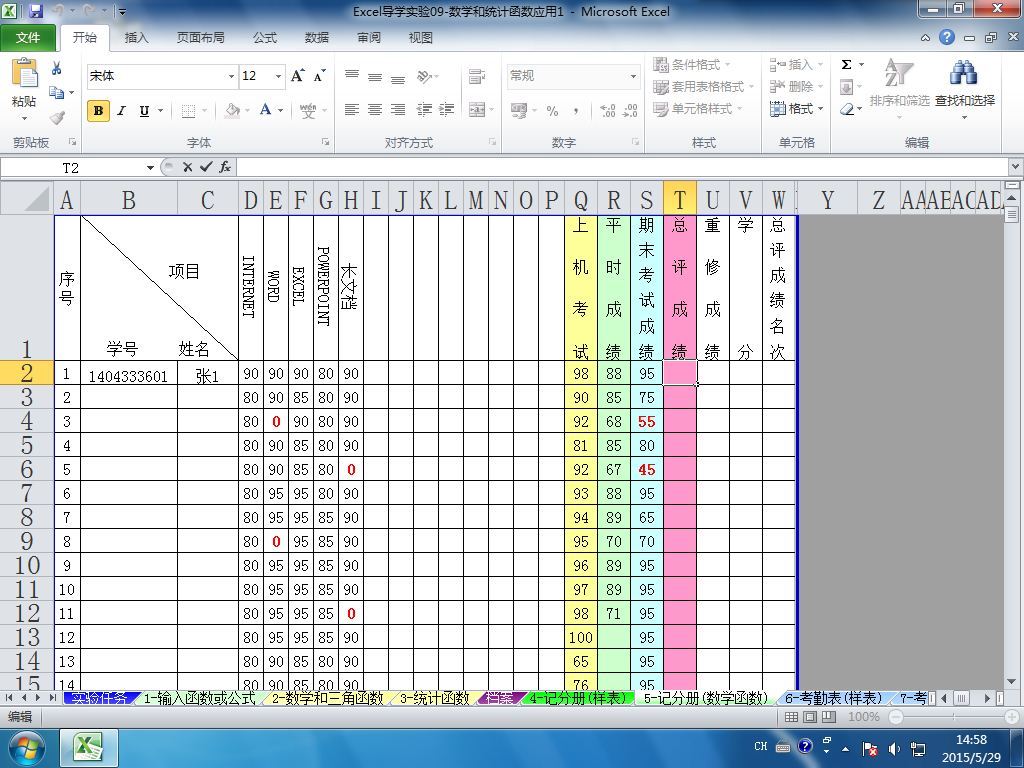Switch to the 审阅 ribbon tab
This screenshot has width=1024, height=768.
tap(369, 37)
